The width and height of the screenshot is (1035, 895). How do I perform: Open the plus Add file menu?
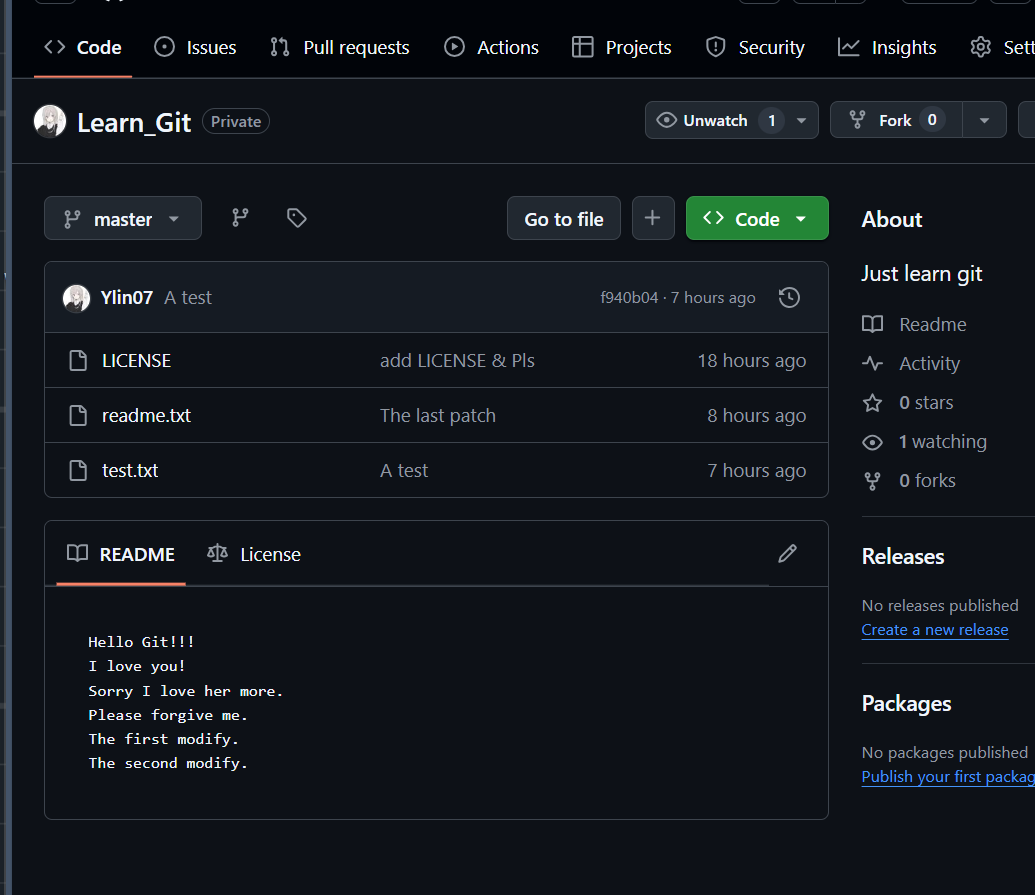(653, 218)
